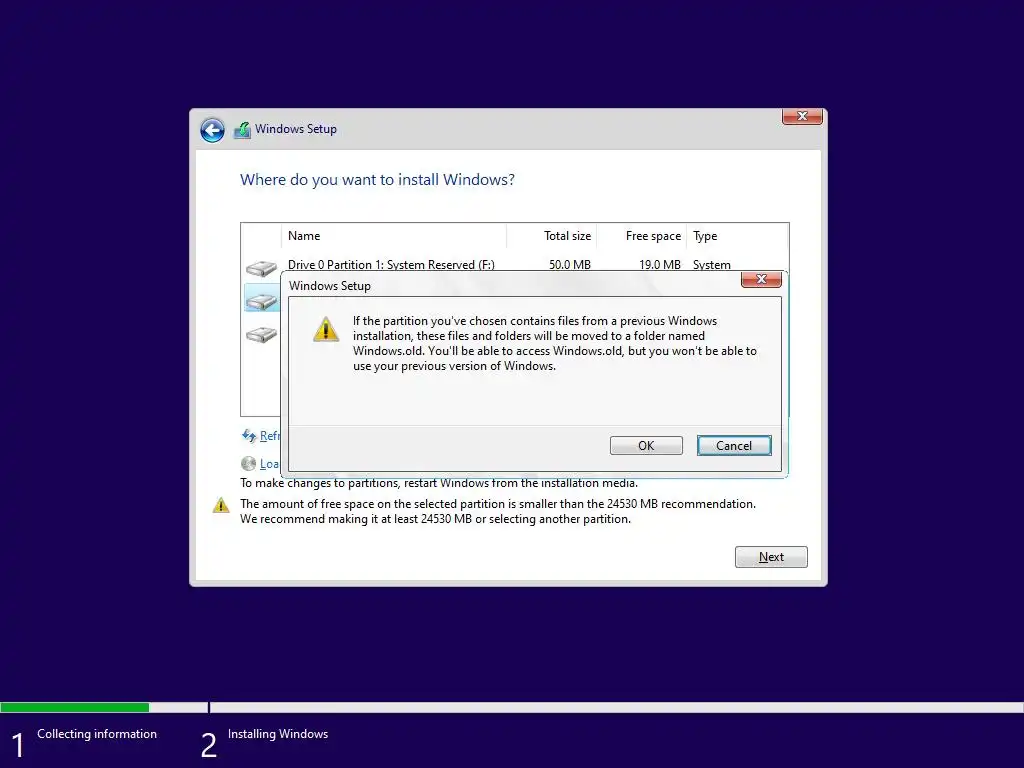The width and height of the screenshot is (1024, 768).
Task: Click the 24530 MB recommendation warning text
Action: click(x=498, y=511)
